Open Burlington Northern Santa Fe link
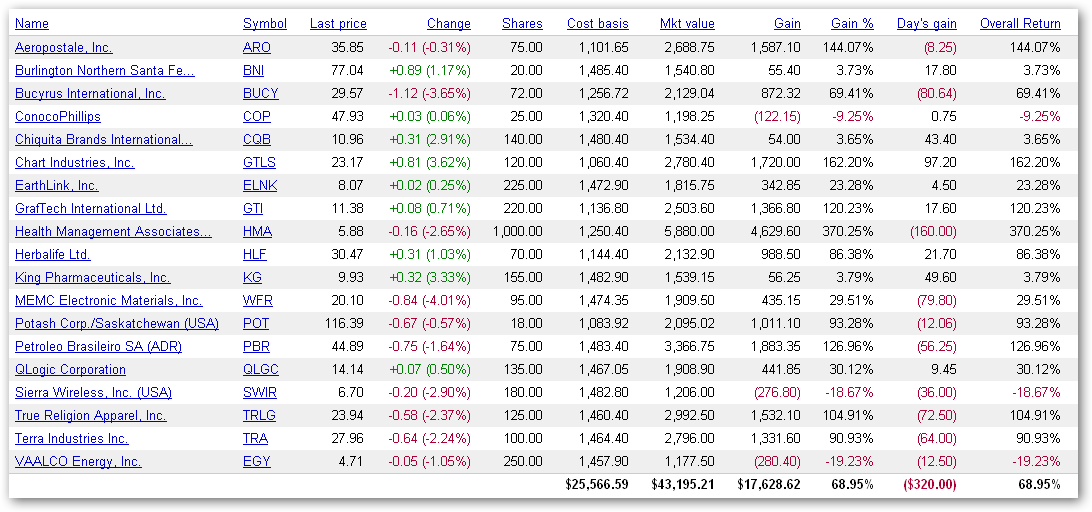The width and height of the screenshot is (1092, 512). 104,70
